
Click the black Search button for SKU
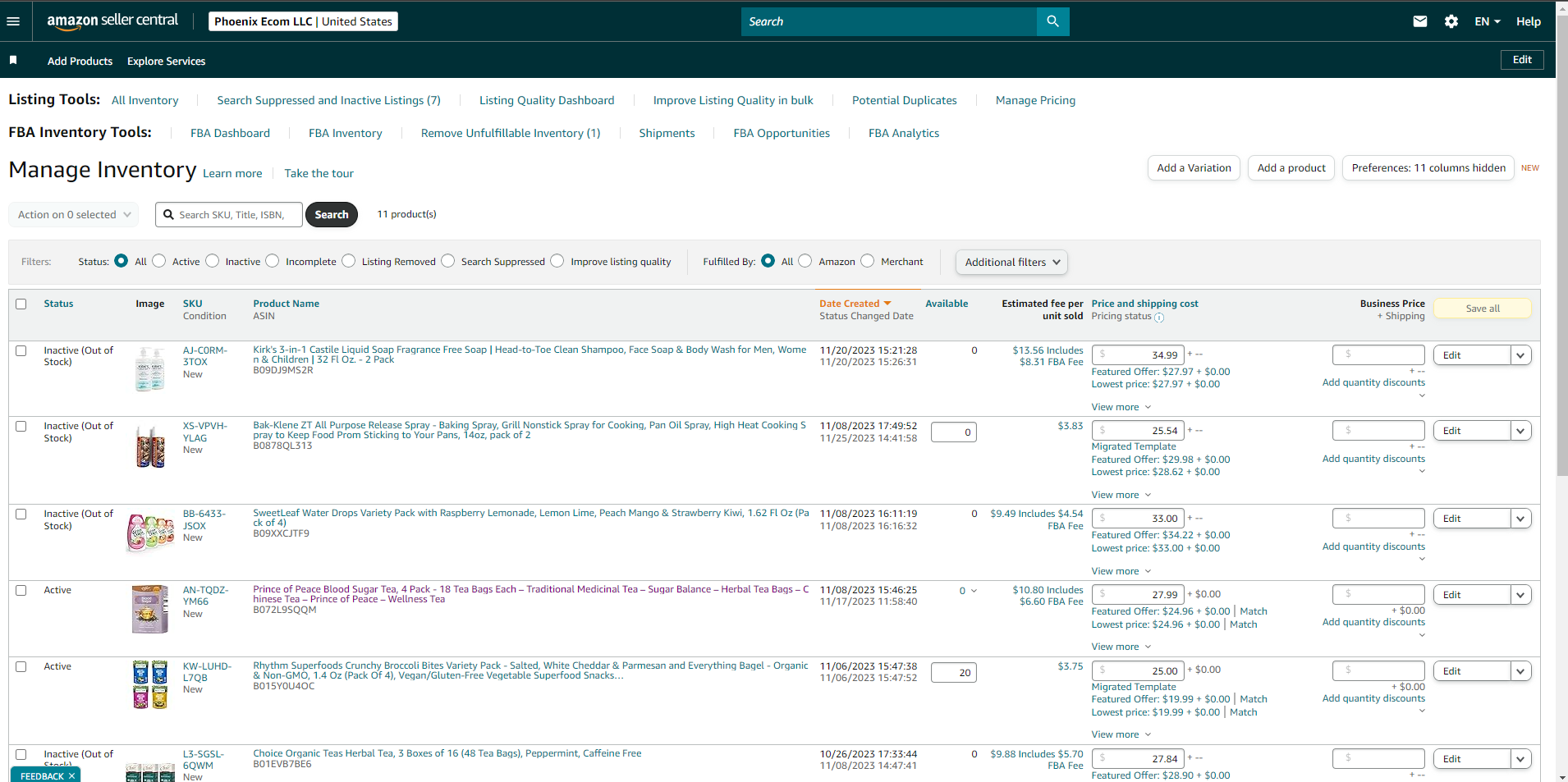332,214
